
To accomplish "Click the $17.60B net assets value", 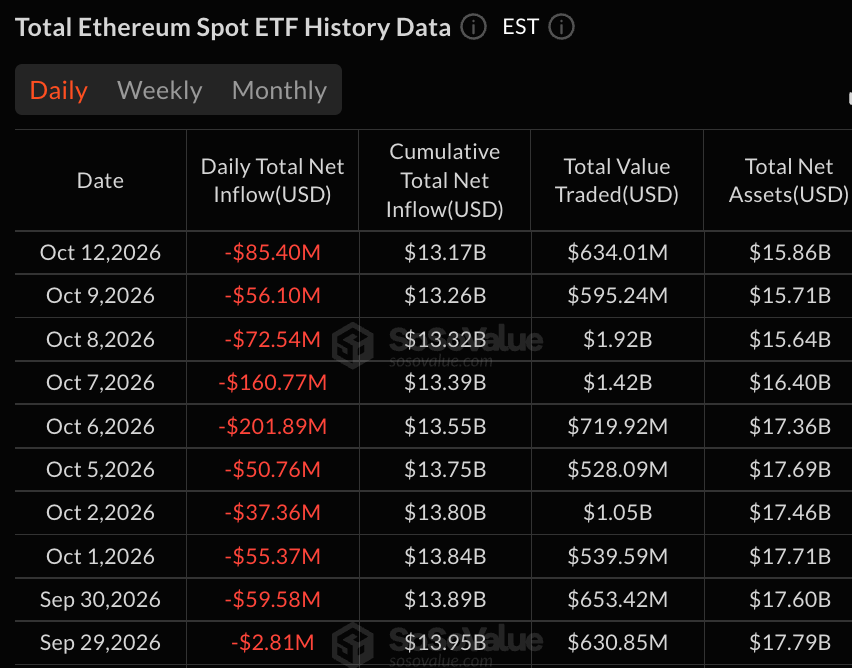I will (790, 600).
